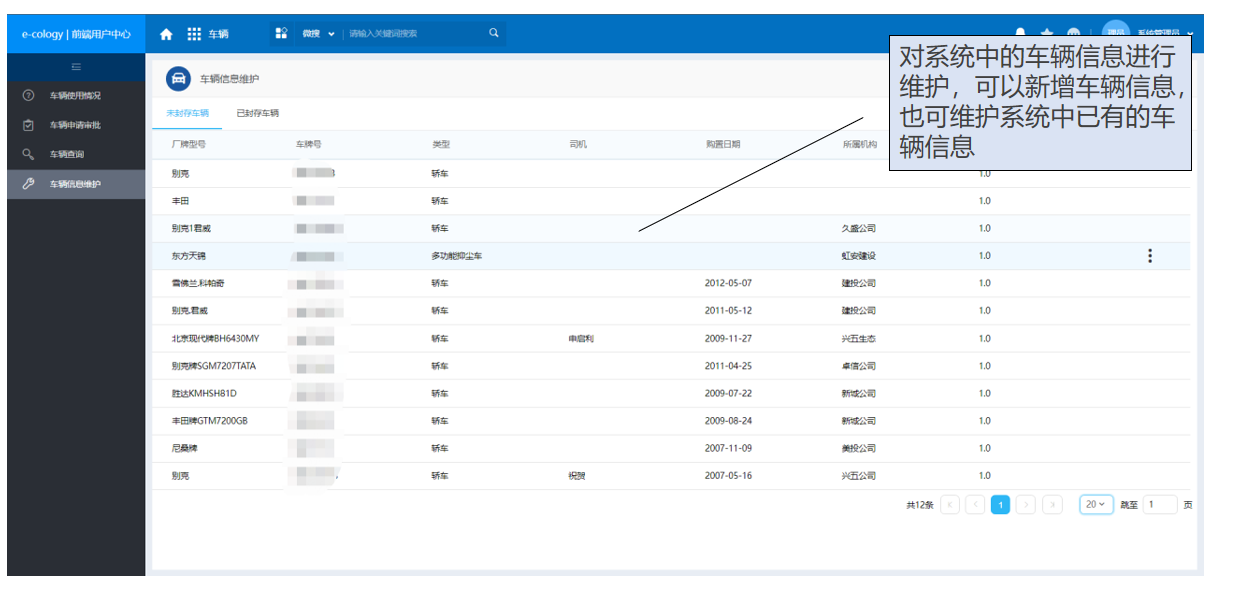Open 车辆使用情况 in the sidebar

pyautogui.click(x=76, y=96)
